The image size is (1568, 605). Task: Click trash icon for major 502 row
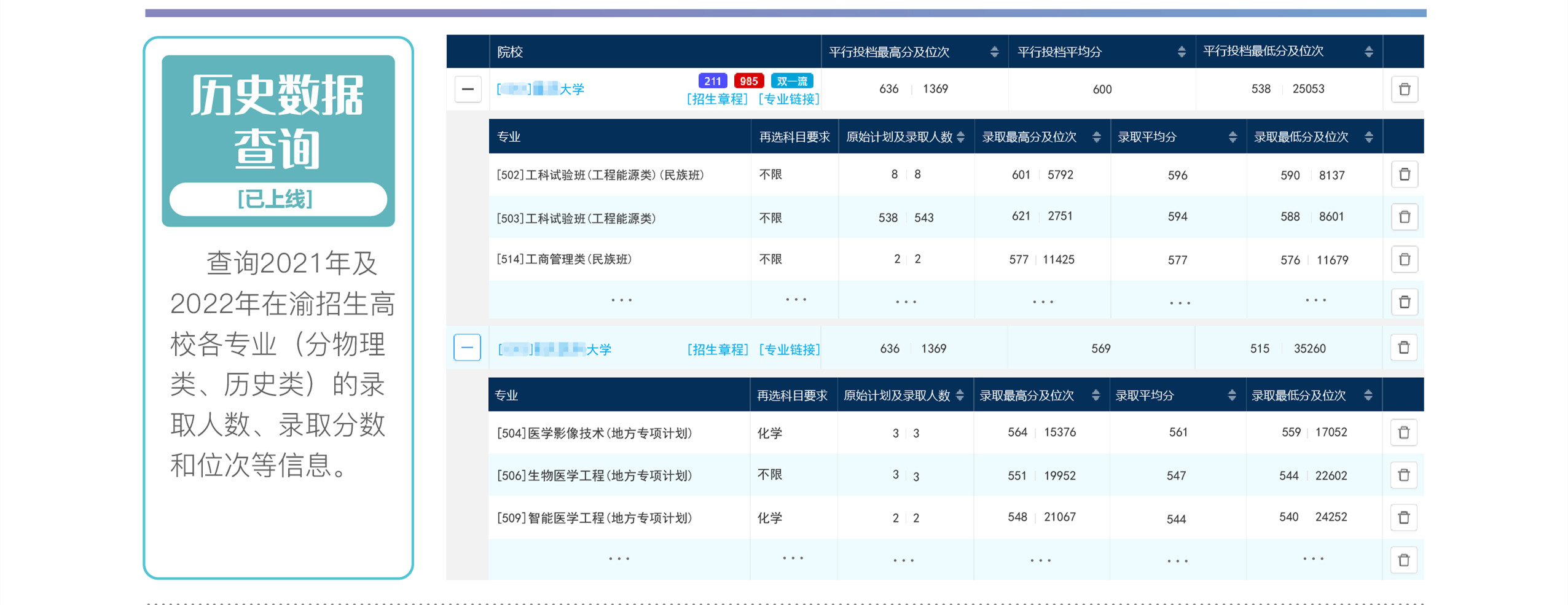pyautogui.click(x=1404, y=174)
